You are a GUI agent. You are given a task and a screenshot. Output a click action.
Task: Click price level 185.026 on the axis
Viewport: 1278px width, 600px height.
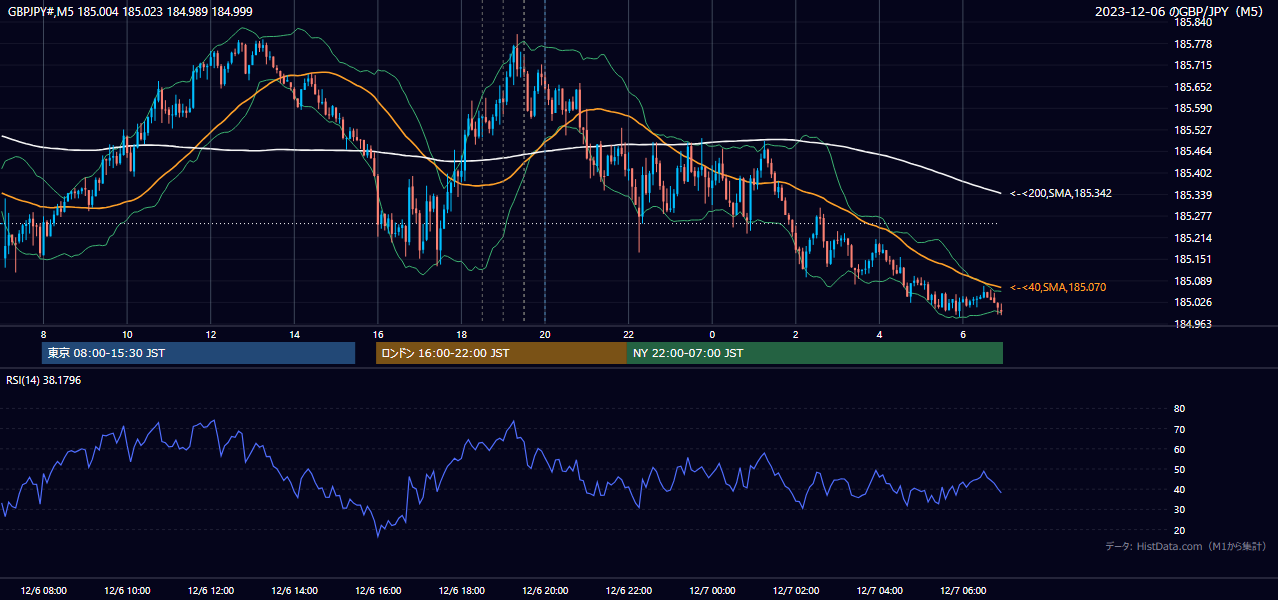1192,302
